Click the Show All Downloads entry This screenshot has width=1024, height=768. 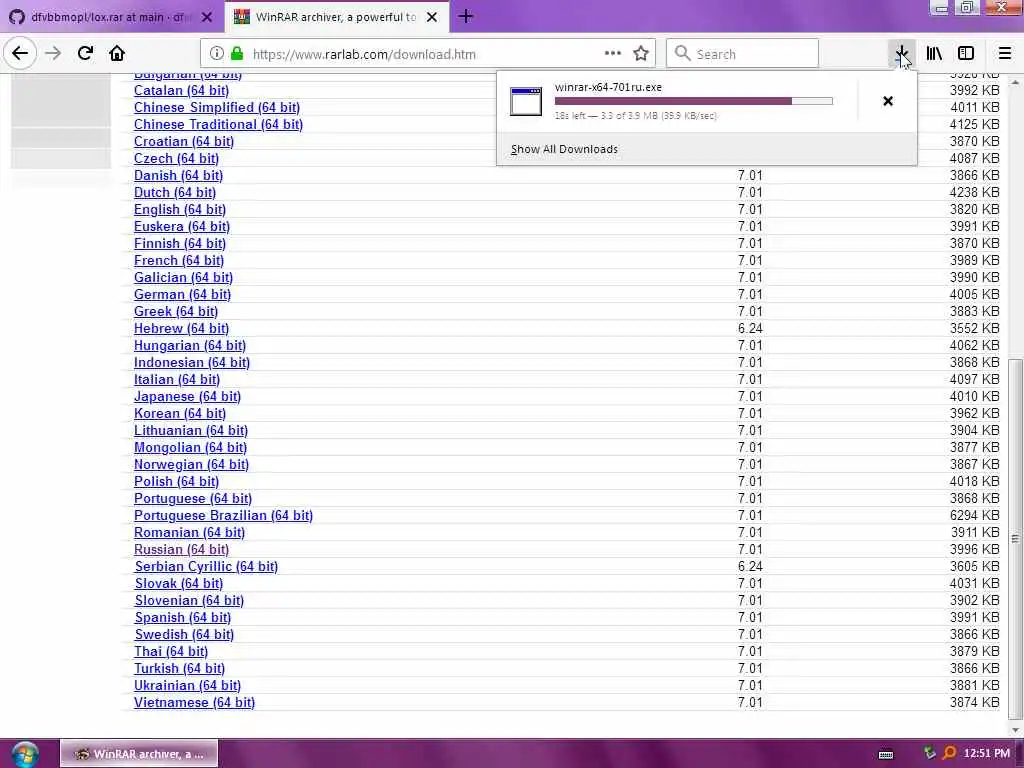point(564,149)
